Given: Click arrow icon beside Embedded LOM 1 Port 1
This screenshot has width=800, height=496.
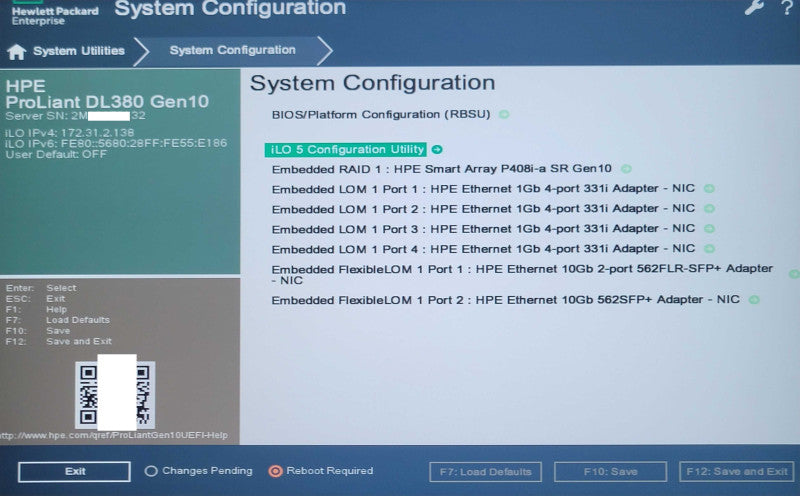Looking at the screenshot, I should pos(709,189).
